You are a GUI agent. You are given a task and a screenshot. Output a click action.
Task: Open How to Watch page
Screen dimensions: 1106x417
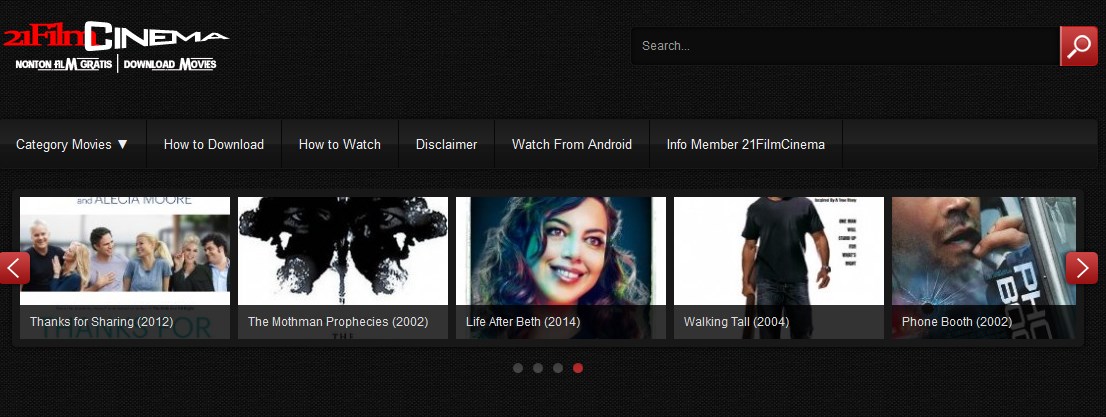pyautogui.click(x=340, y=145)
